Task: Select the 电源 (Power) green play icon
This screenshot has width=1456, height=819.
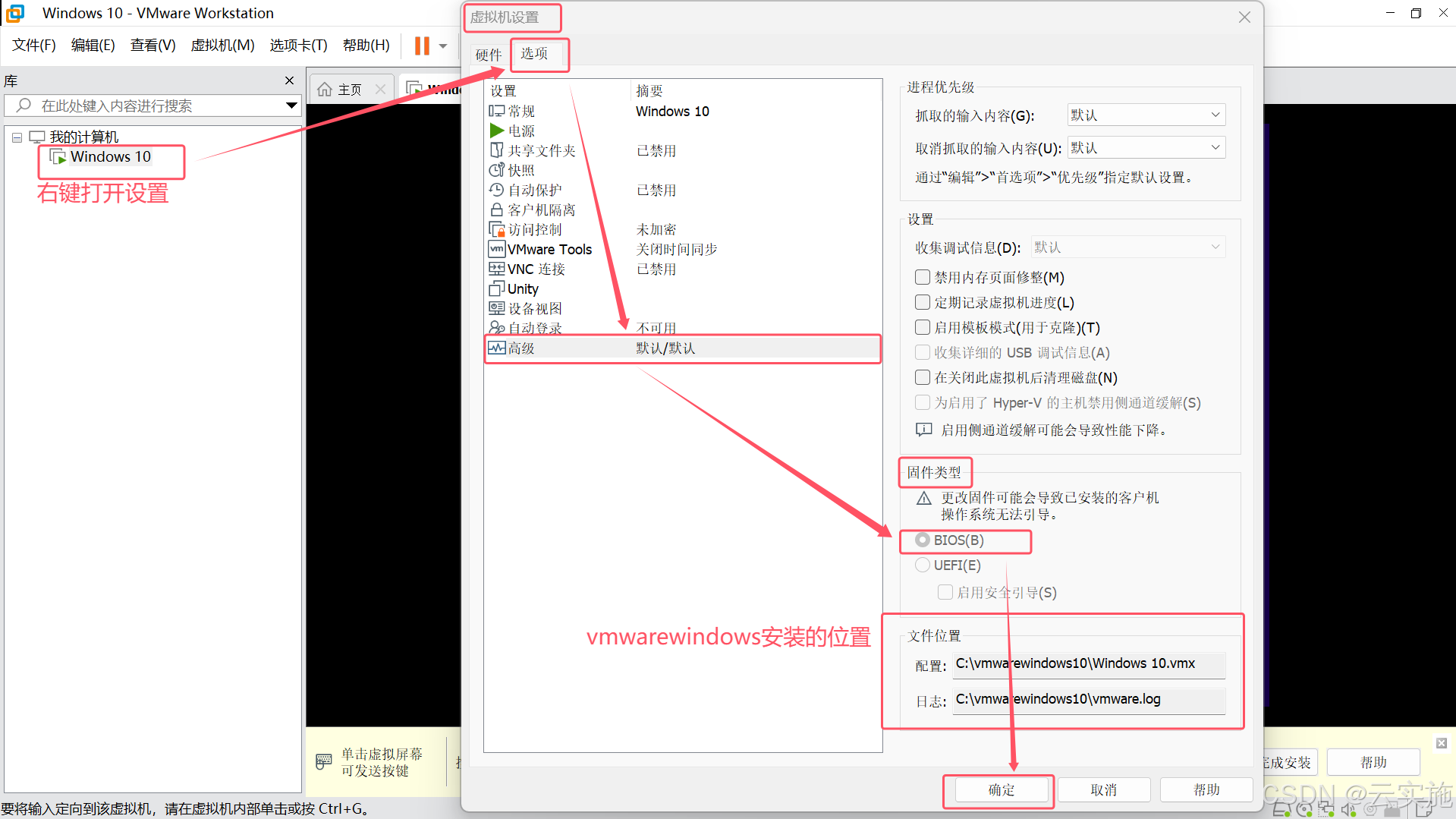Action: [496, 131]
